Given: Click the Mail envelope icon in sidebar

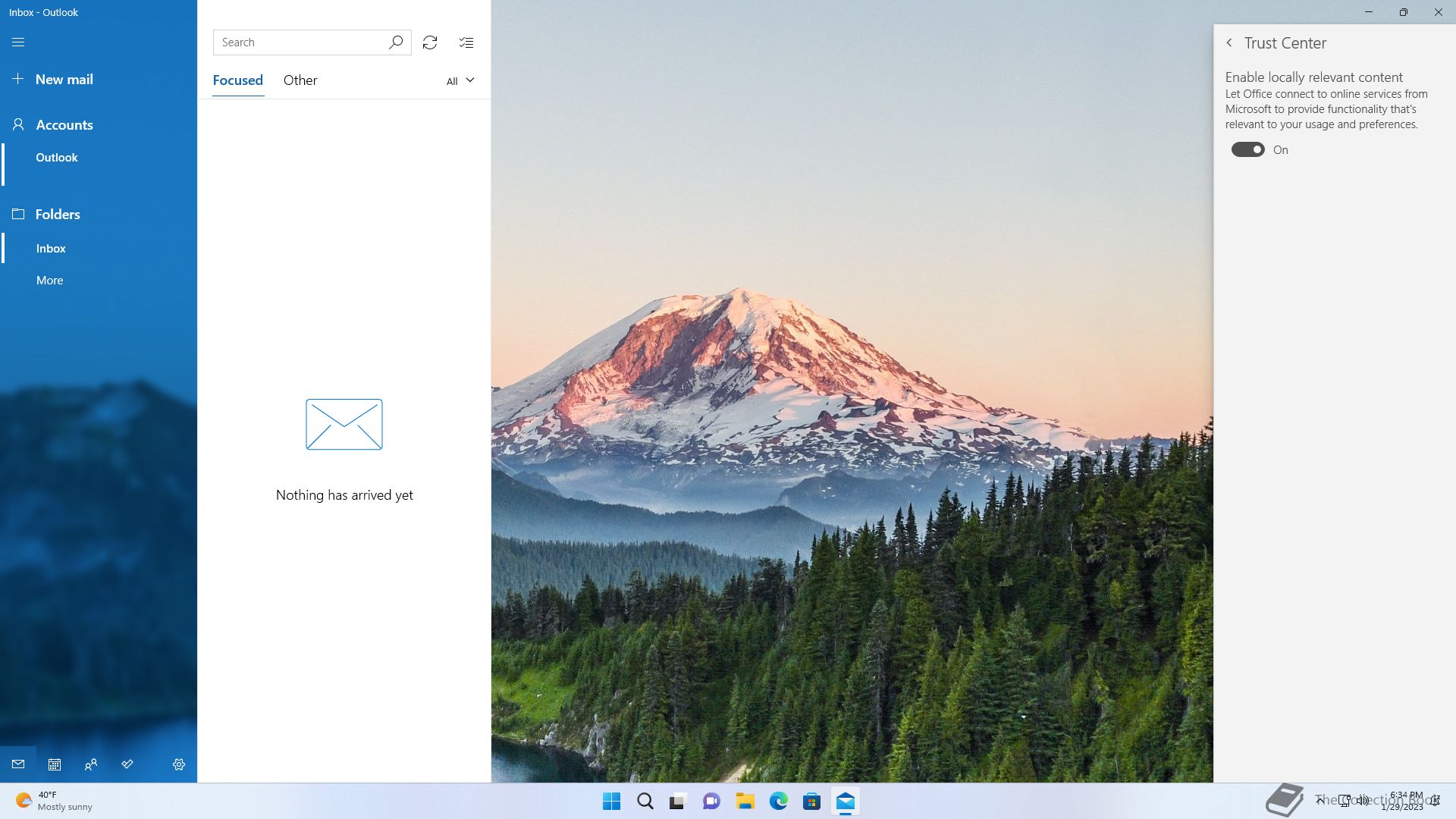Looking at the screenshot, I should point(18,764).
